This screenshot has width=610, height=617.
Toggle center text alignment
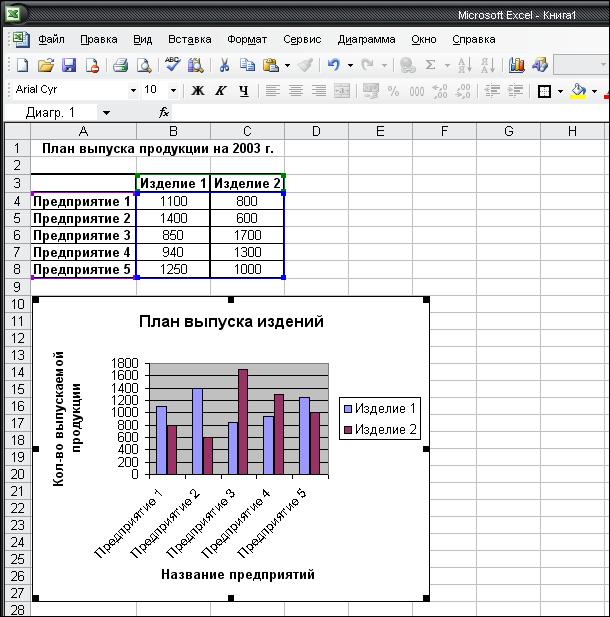click(296, 91)
